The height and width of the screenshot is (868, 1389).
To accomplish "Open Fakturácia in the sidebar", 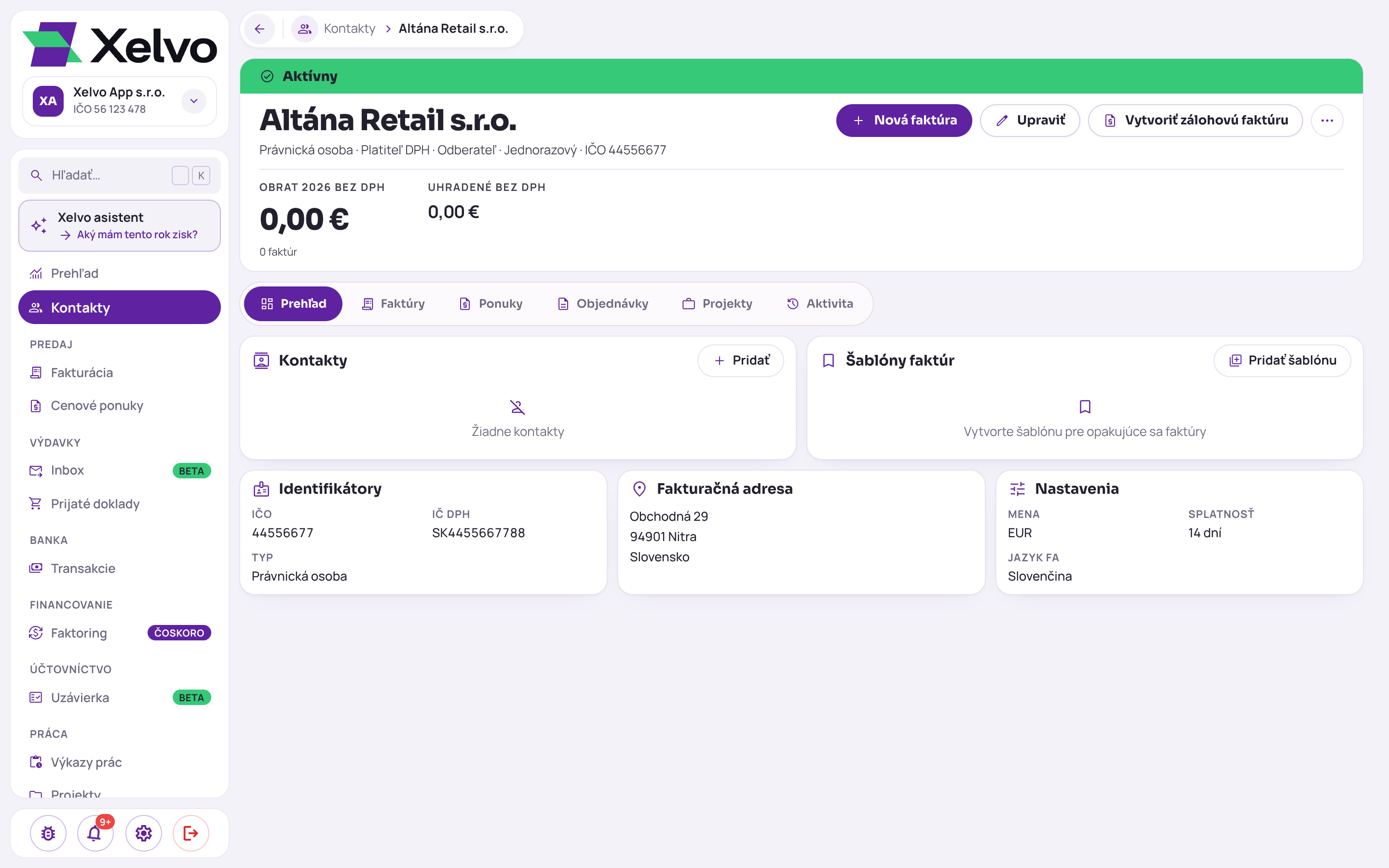I will [x=120, y=373].
